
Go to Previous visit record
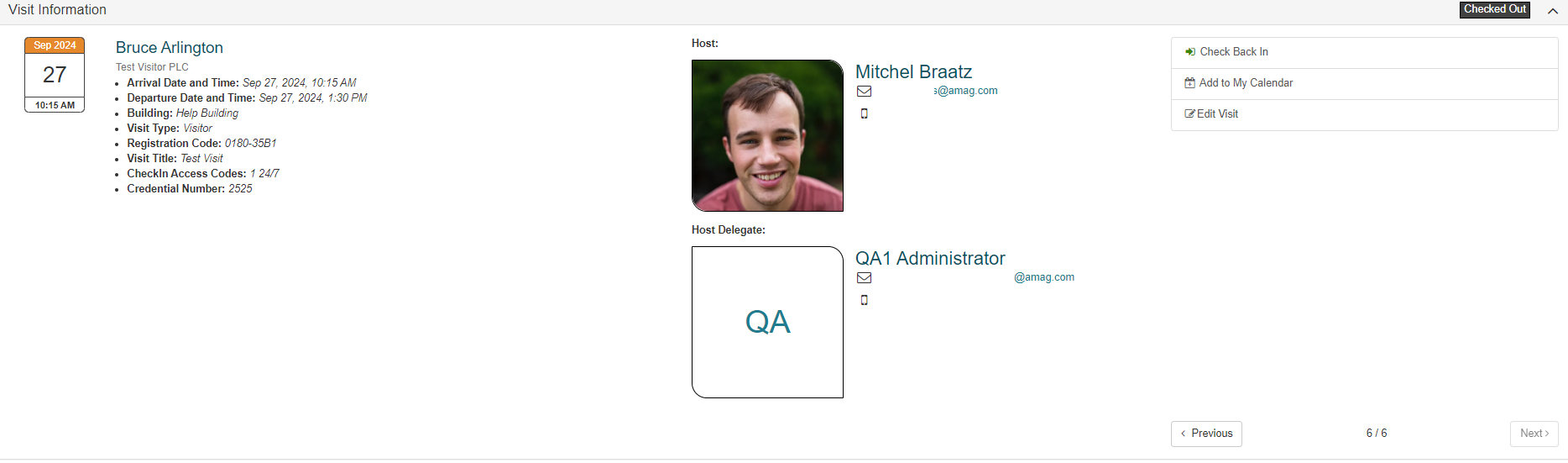point(1206,434)
